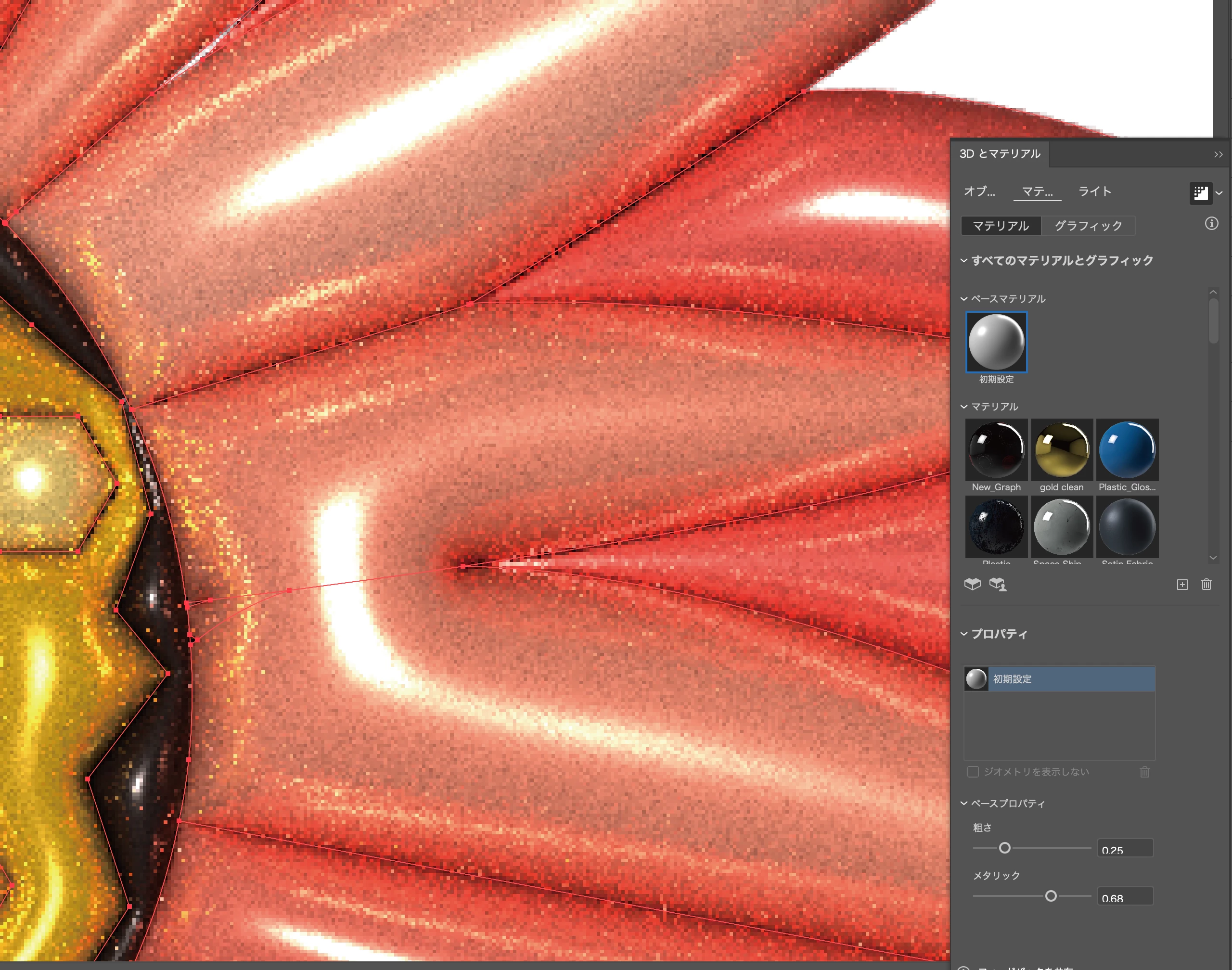1232x970 pixels.
Task: Collapse the ベースマテリアル section
Action: (964, 299)
